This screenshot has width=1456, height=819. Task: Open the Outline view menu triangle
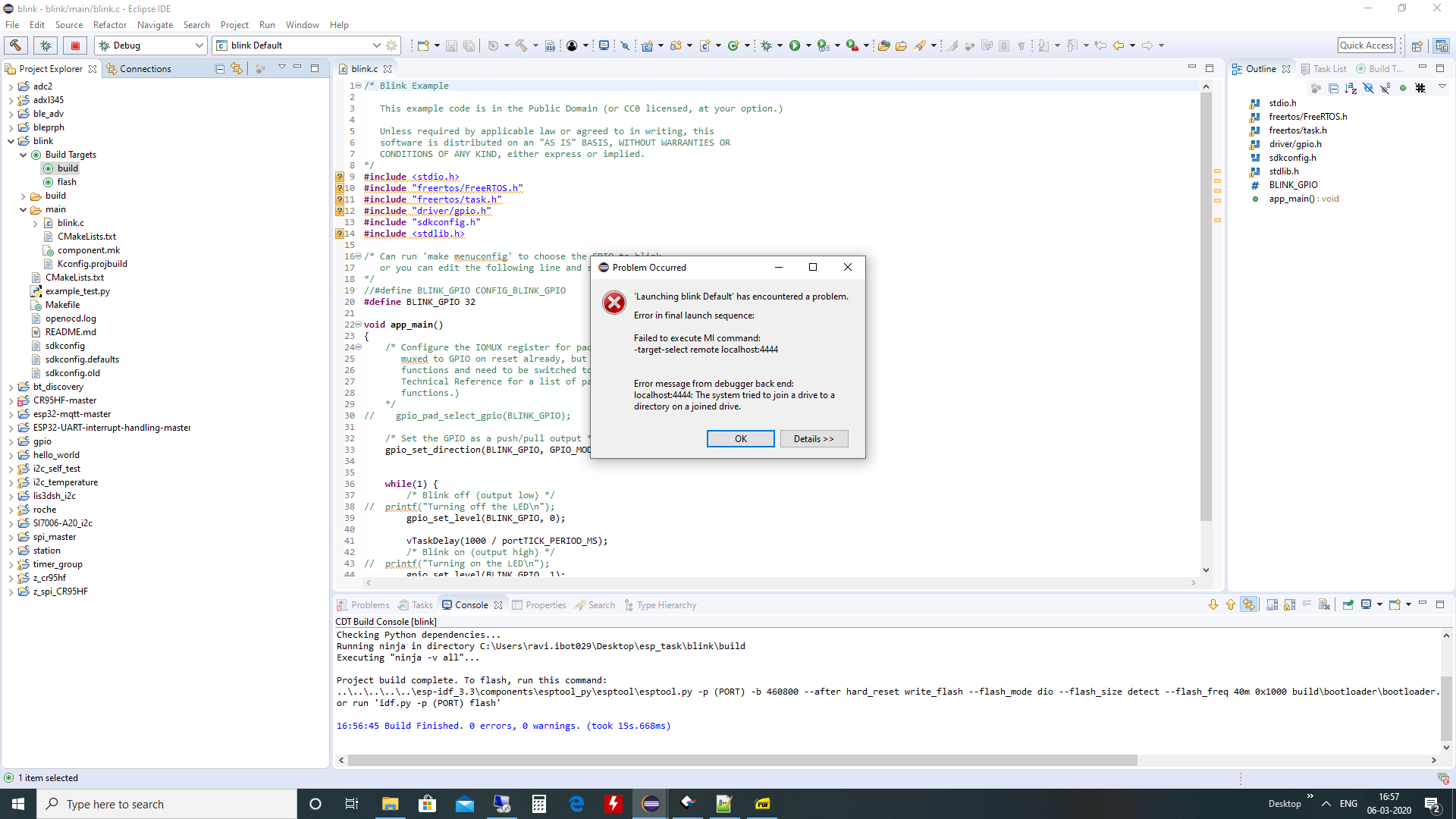(x=1442, y=87)
